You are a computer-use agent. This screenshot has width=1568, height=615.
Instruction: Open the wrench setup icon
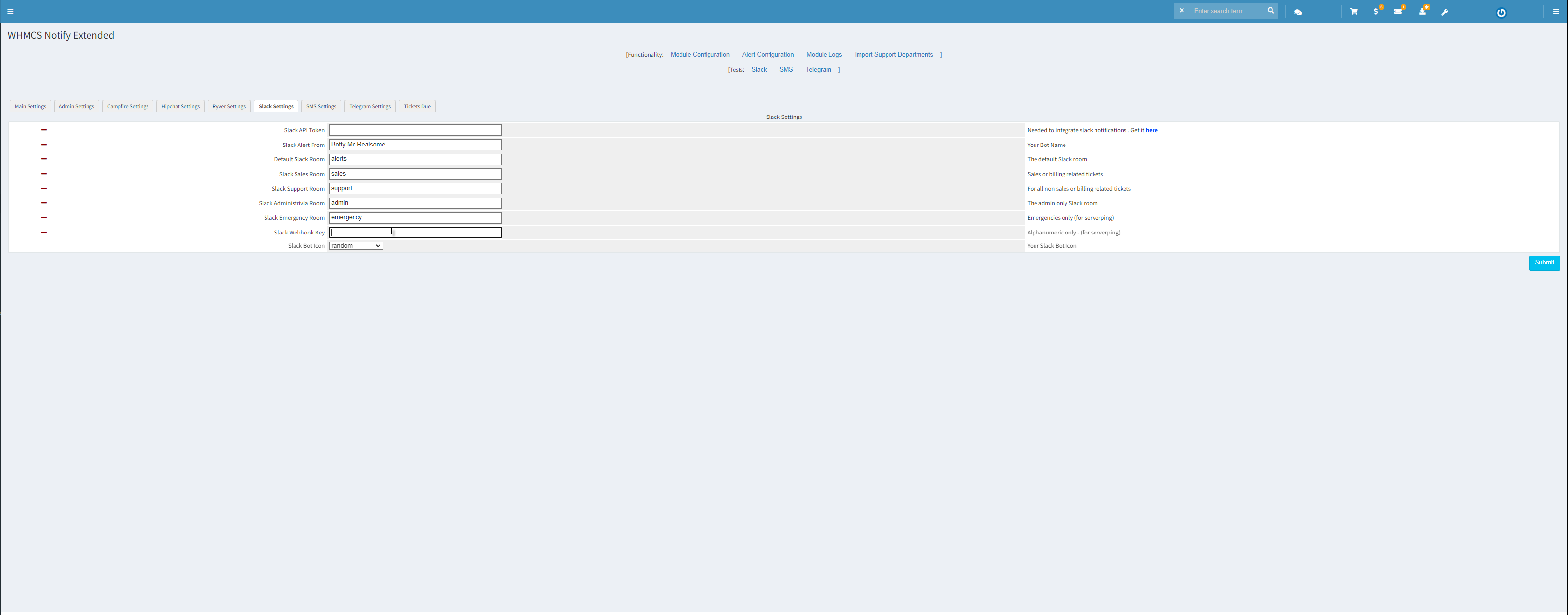1445,12
